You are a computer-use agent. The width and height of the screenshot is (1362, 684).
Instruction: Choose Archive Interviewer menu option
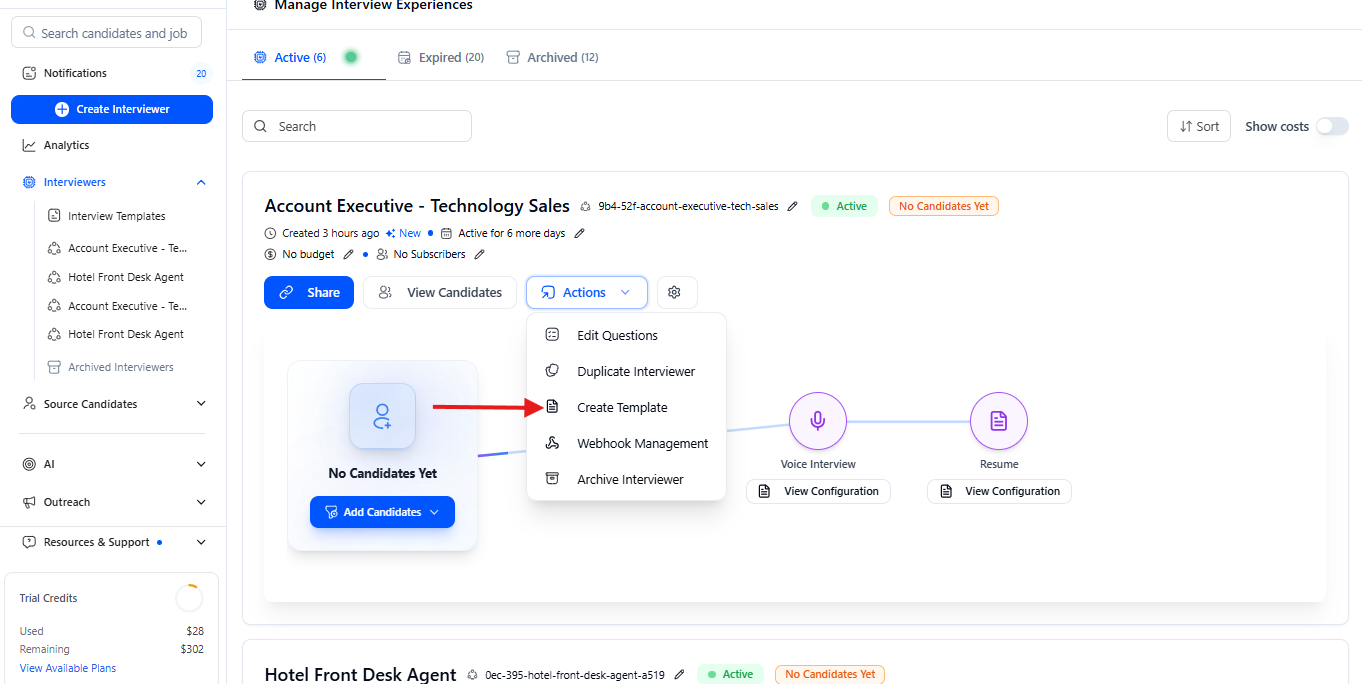(x=630, y=479)
